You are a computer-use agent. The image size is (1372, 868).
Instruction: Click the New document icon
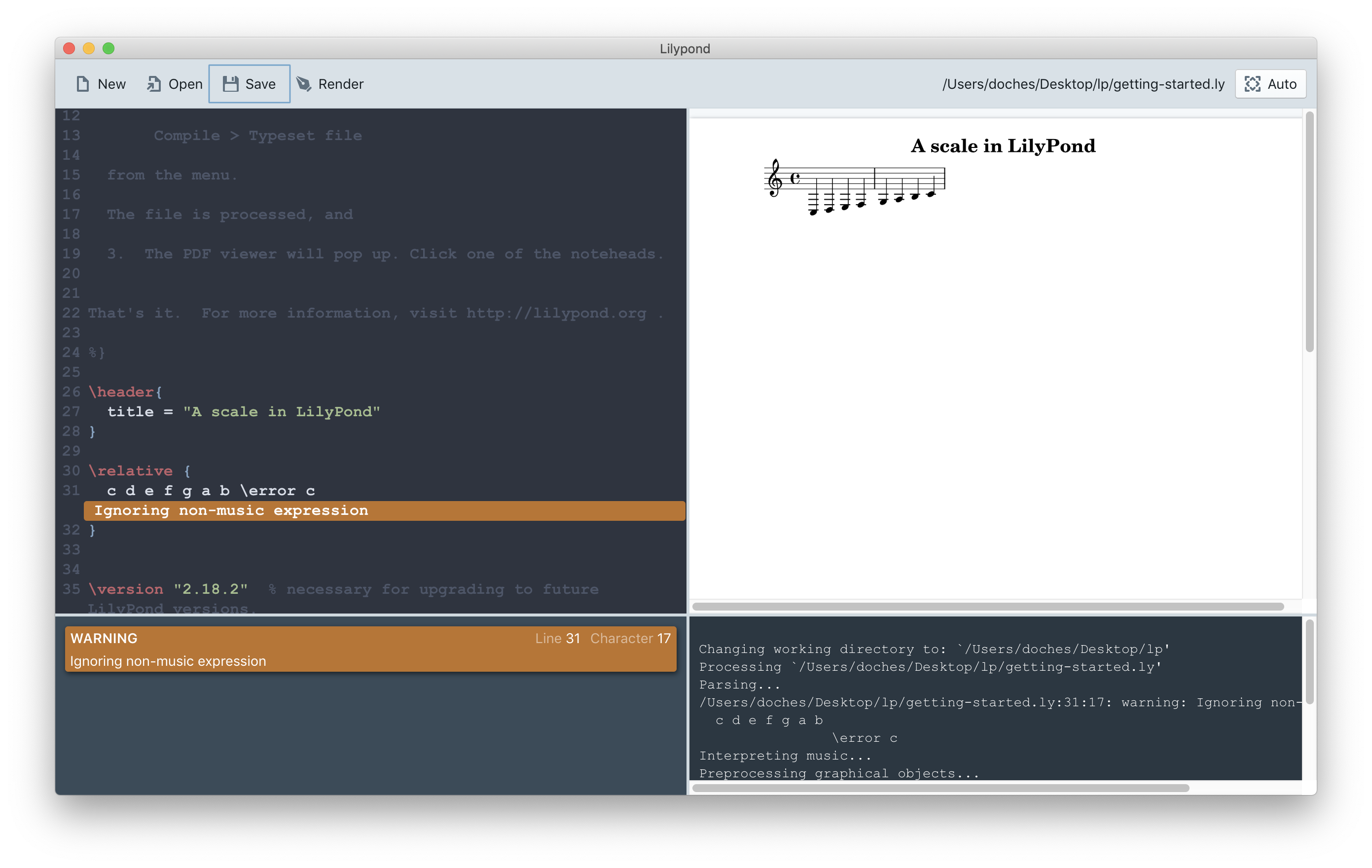83,84
